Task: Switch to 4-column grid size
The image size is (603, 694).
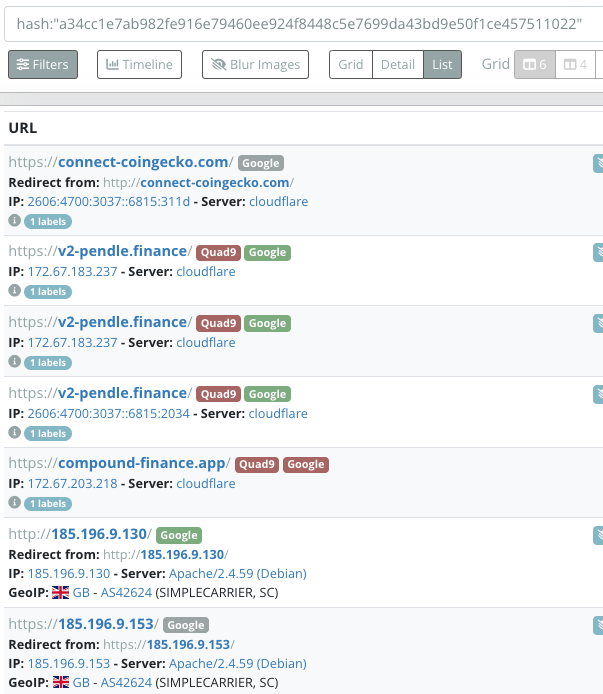Action: tap(574, 65)
